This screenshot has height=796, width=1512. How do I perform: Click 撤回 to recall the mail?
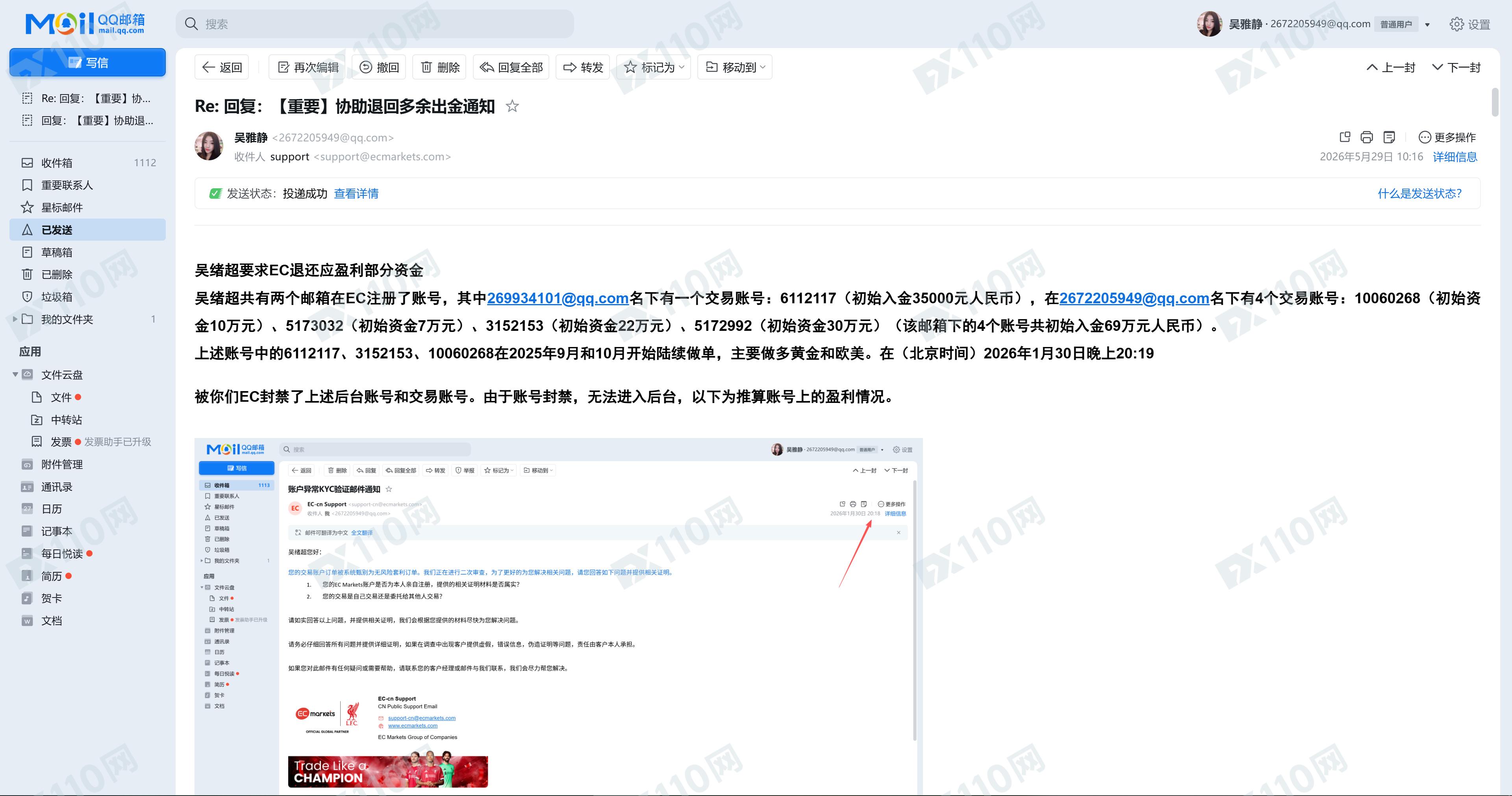click(x=379, y=67)
